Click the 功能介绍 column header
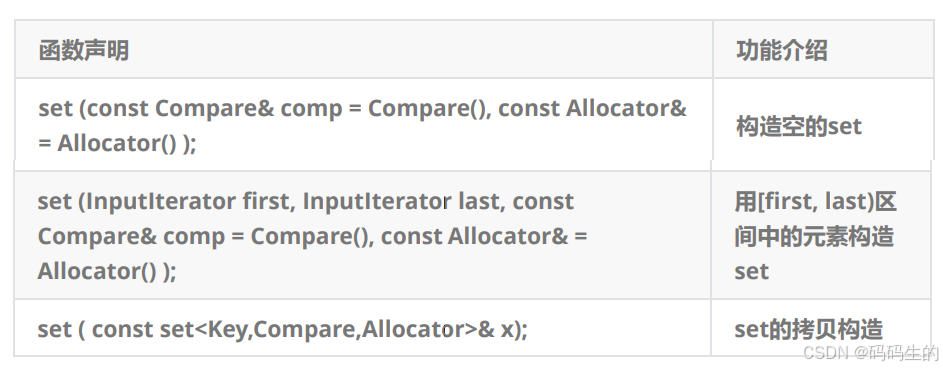The image size is (943, 368). click(781, 51)
